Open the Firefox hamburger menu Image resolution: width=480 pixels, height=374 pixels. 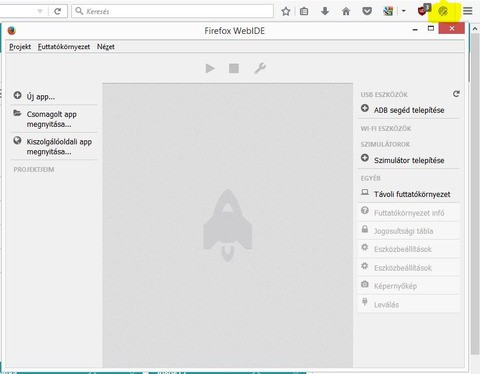(x=468, y=11)
